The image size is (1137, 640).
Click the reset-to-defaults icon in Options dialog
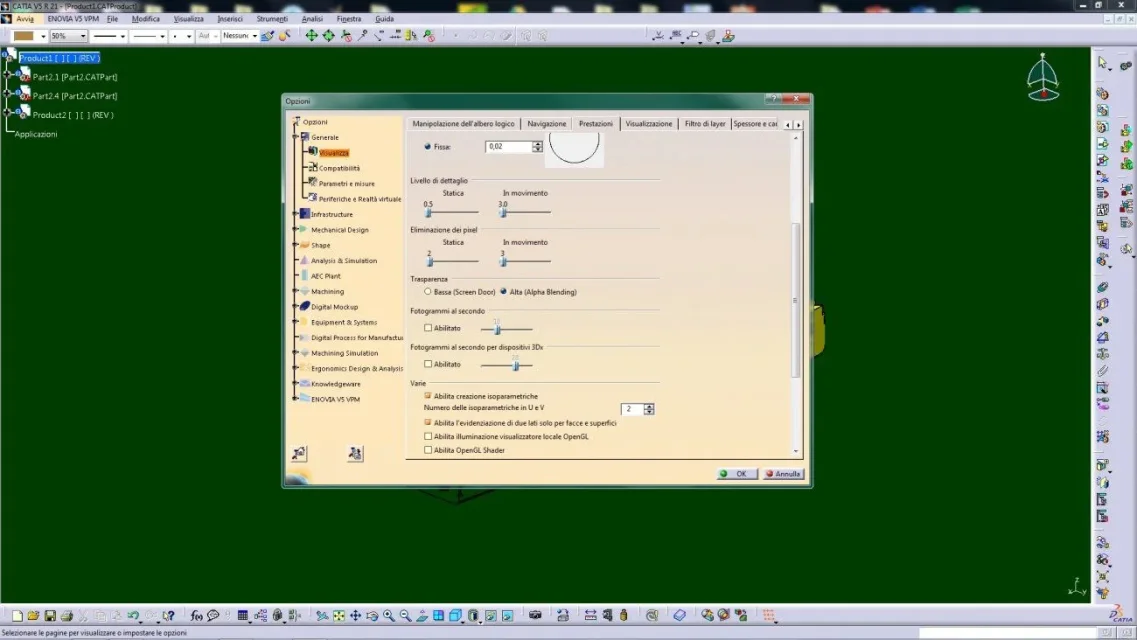299,454
